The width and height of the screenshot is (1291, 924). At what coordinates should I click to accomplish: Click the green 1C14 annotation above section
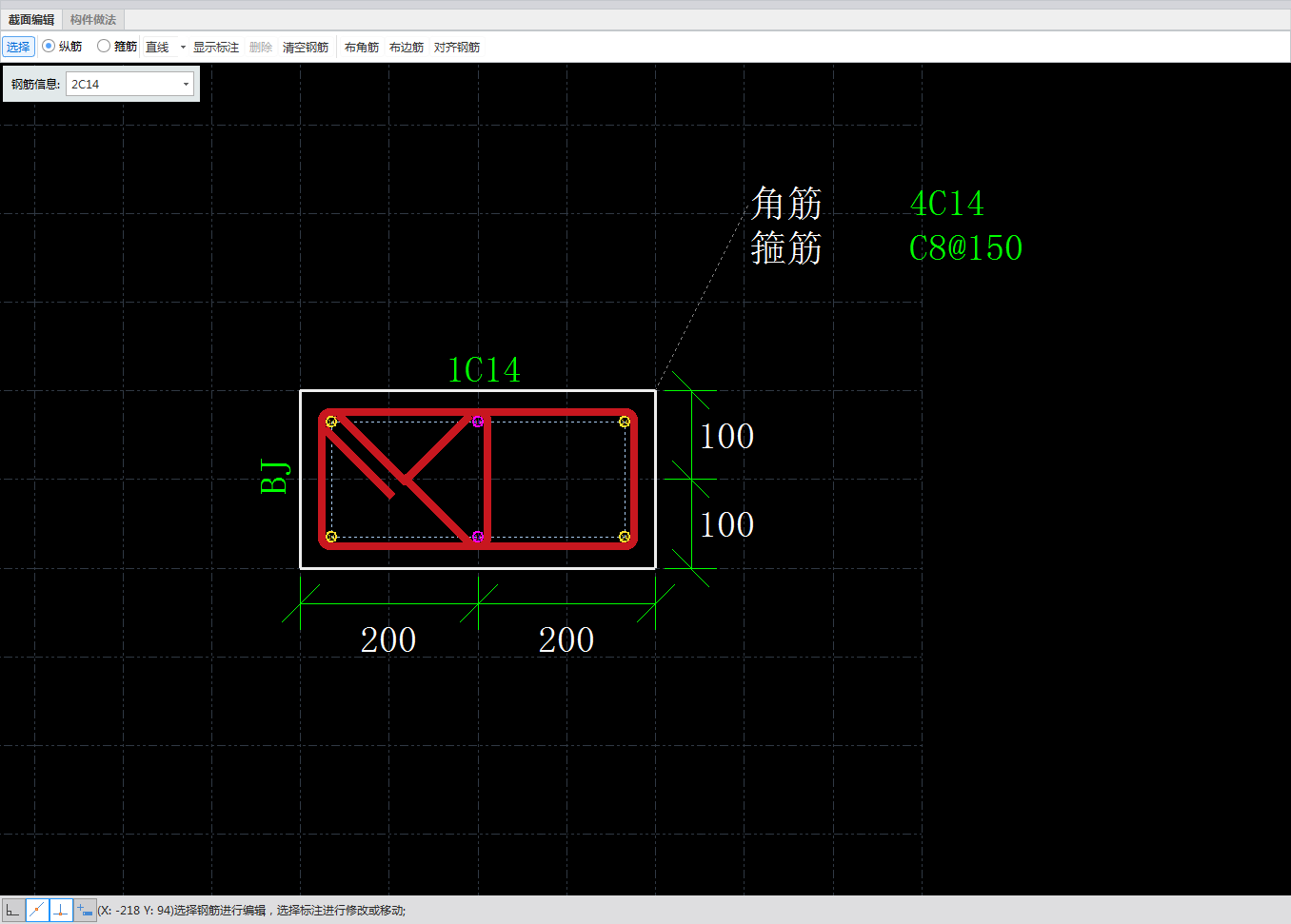(485, 370)
